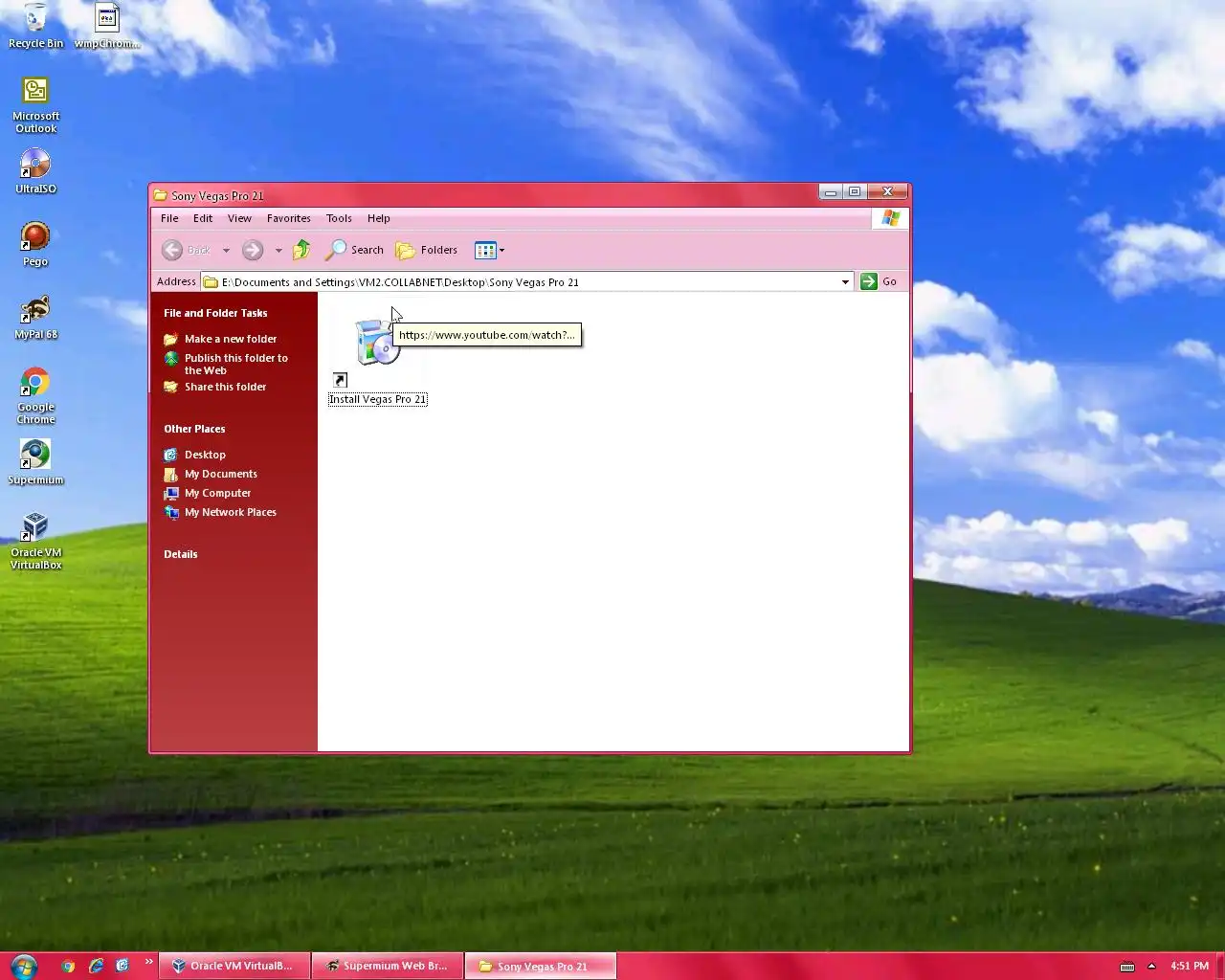This screenshot has width=1225, height=980.
Task: Open the View menu
Action: tap(239, 218)
